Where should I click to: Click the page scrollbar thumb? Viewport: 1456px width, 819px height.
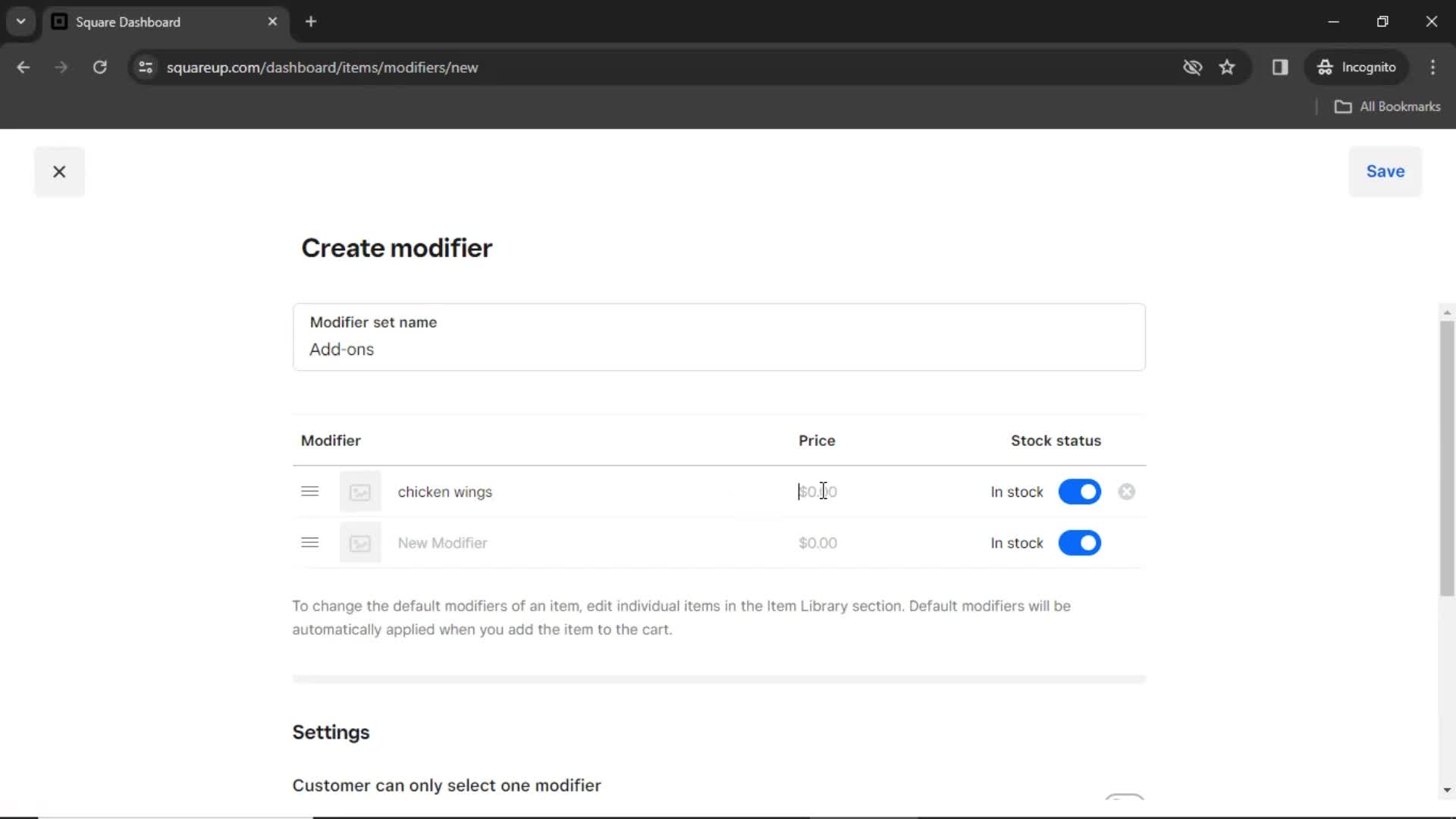[x=1447, y=458]
